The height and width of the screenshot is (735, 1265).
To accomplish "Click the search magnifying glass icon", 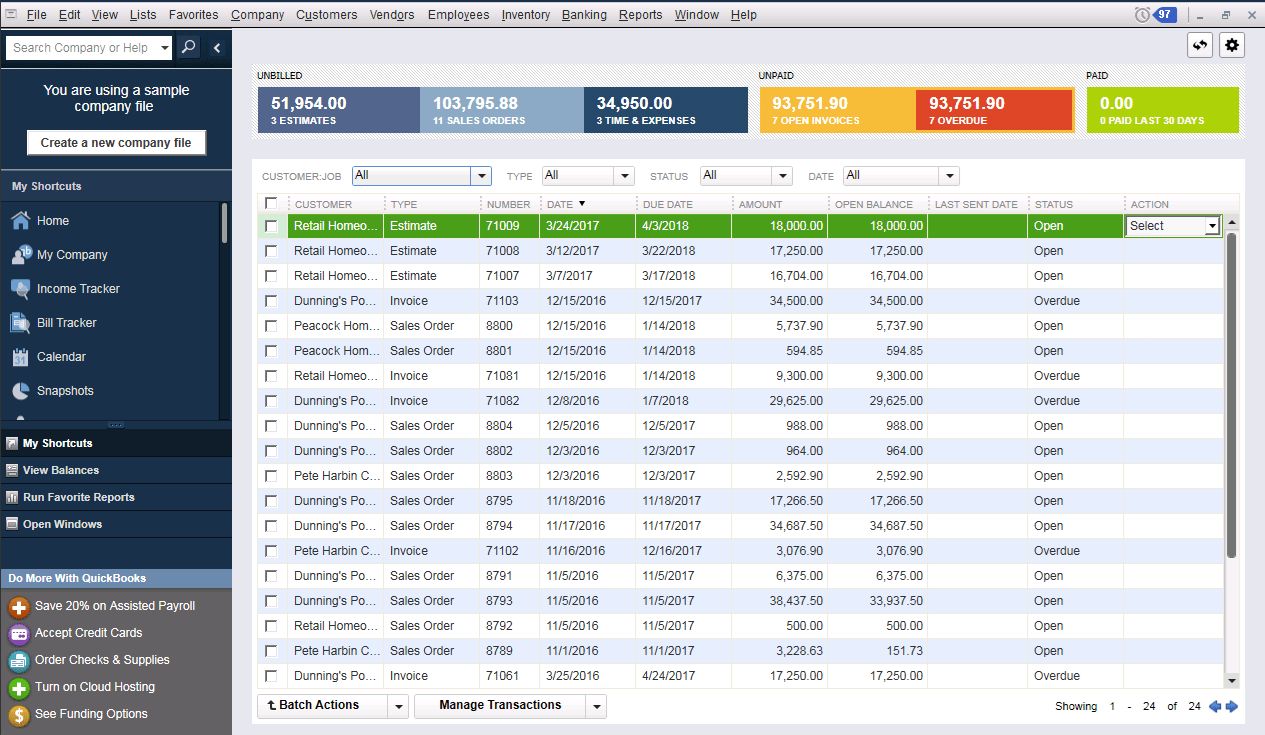I will point(189,47).
